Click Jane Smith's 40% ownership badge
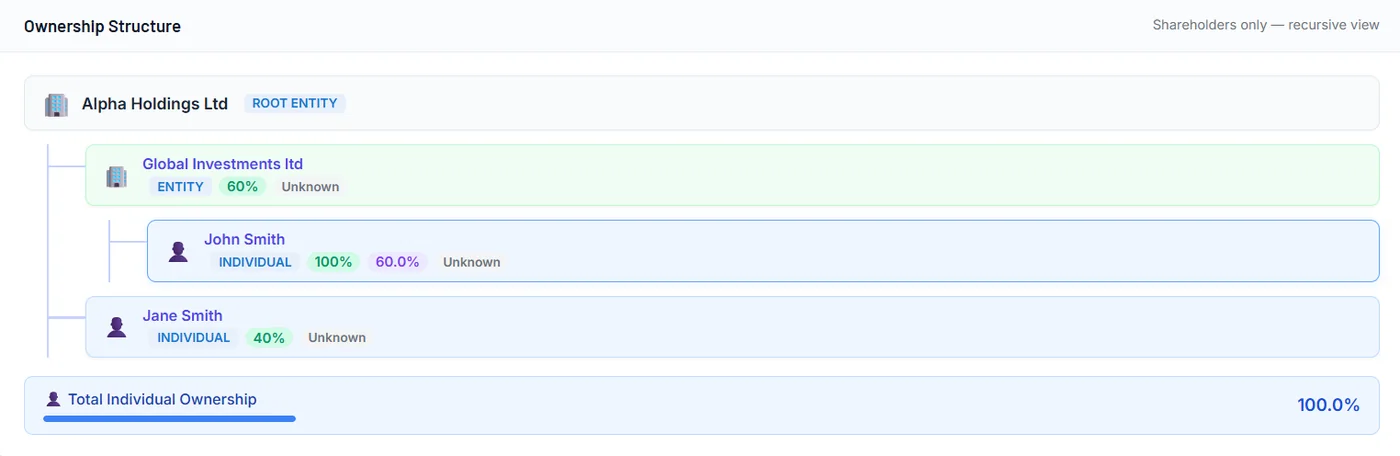This screenshot has height=456, width=1400. tap(269, 338)
